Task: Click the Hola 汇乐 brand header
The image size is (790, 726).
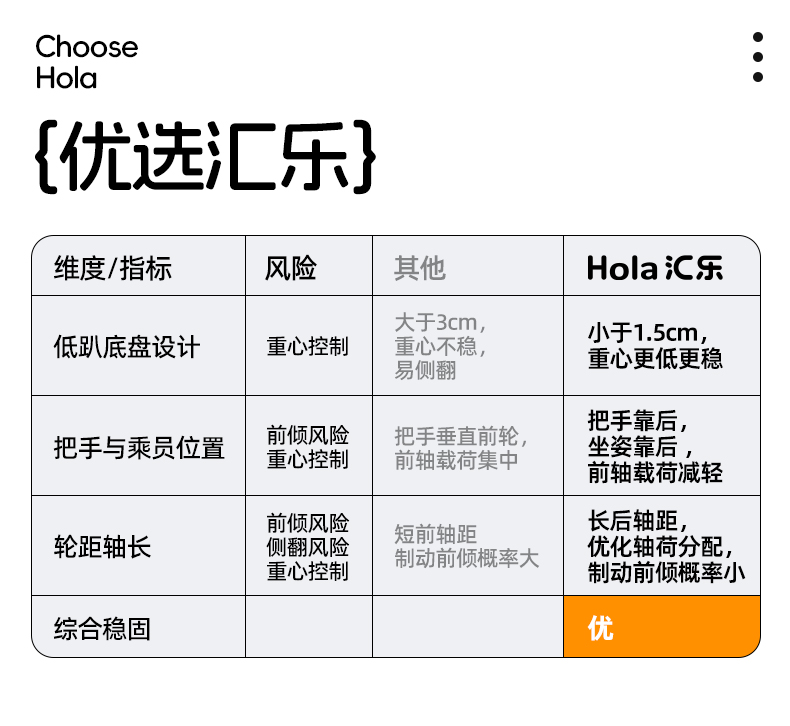Action: (655, 268)
